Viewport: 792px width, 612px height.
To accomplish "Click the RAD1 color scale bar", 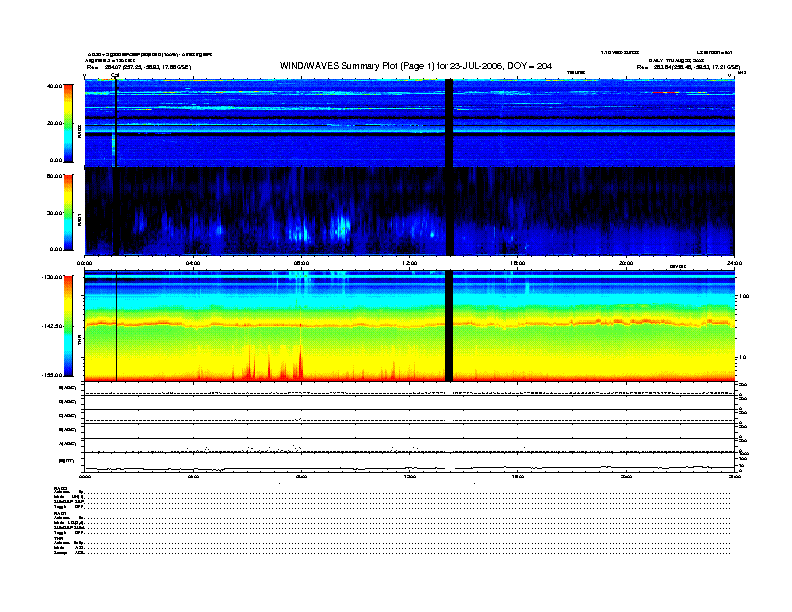I will (68, 213).
